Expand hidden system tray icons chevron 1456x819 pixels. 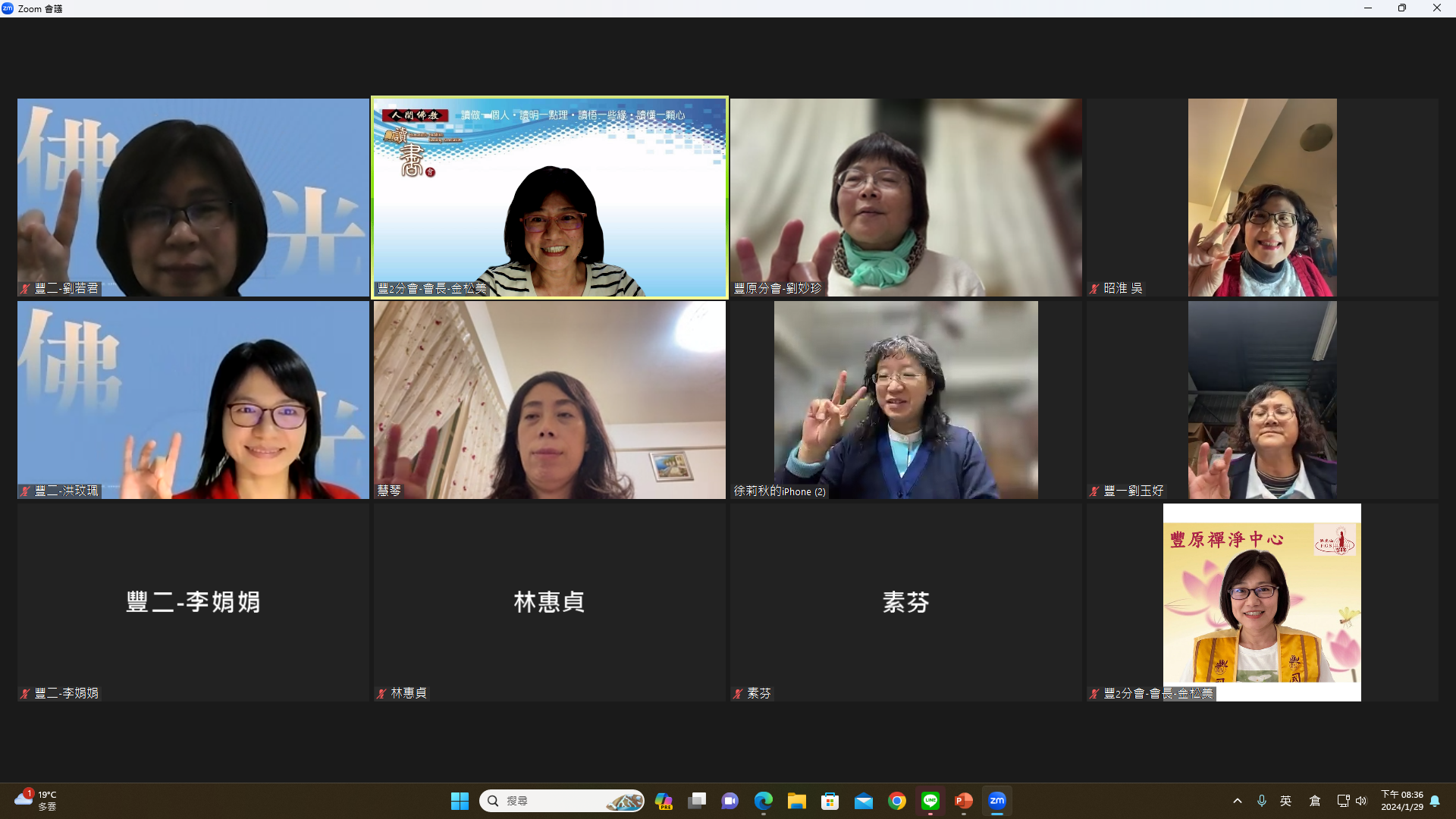(x=1238, y=801)
